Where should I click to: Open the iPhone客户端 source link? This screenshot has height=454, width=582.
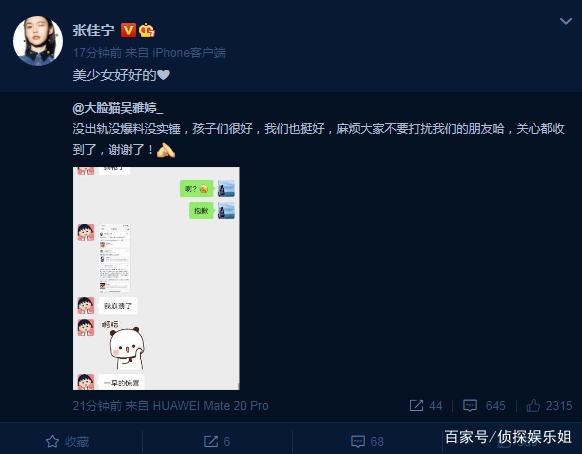(189, 53)
